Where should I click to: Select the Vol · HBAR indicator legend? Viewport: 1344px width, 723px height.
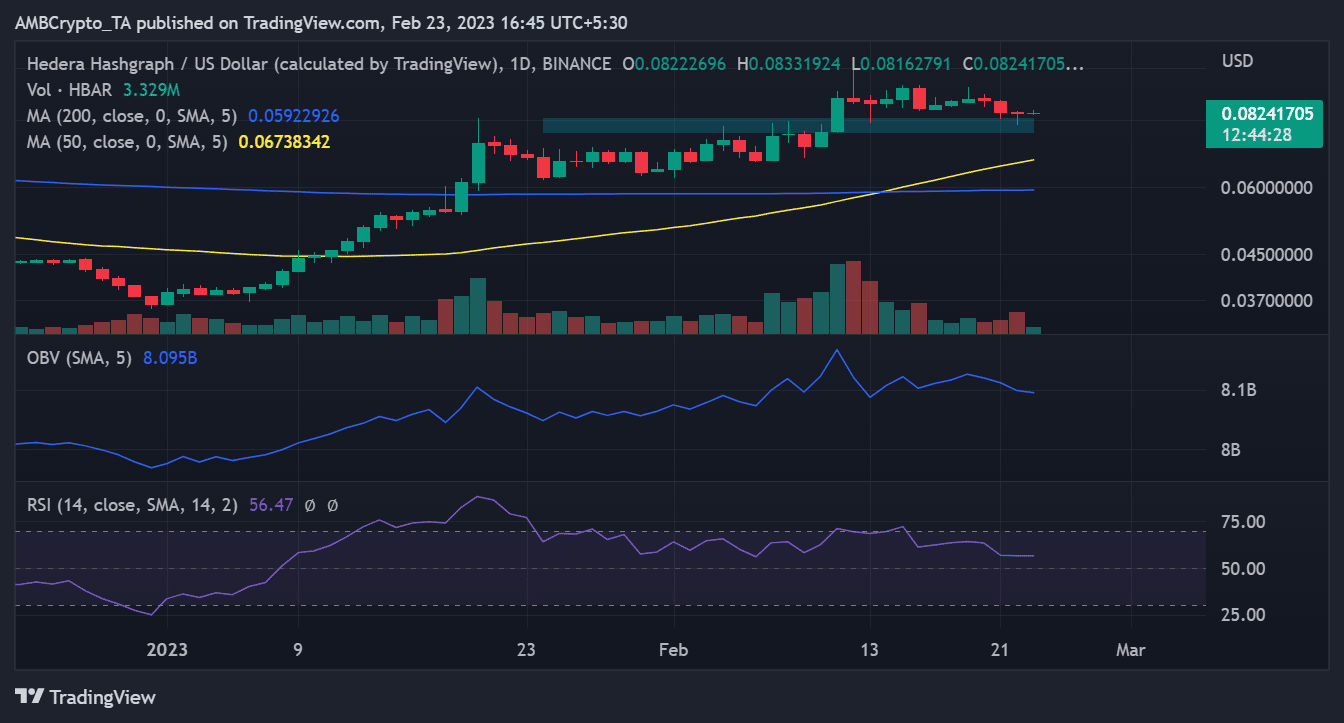71,90
